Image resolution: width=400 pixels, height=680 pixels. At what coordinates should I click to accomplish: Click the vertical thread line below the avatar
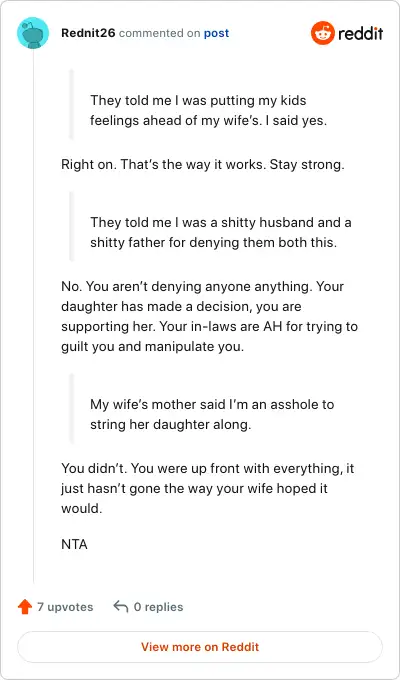point(33,317)
